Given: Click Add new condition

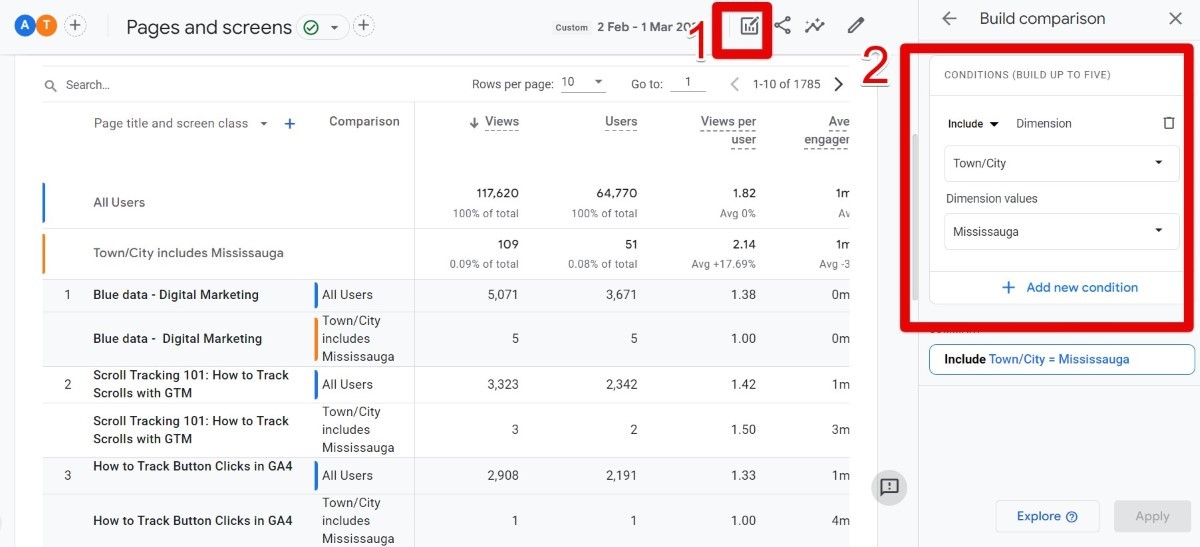Looking at the screenshot, I should pyautogui.click(x=1070, y=287).
